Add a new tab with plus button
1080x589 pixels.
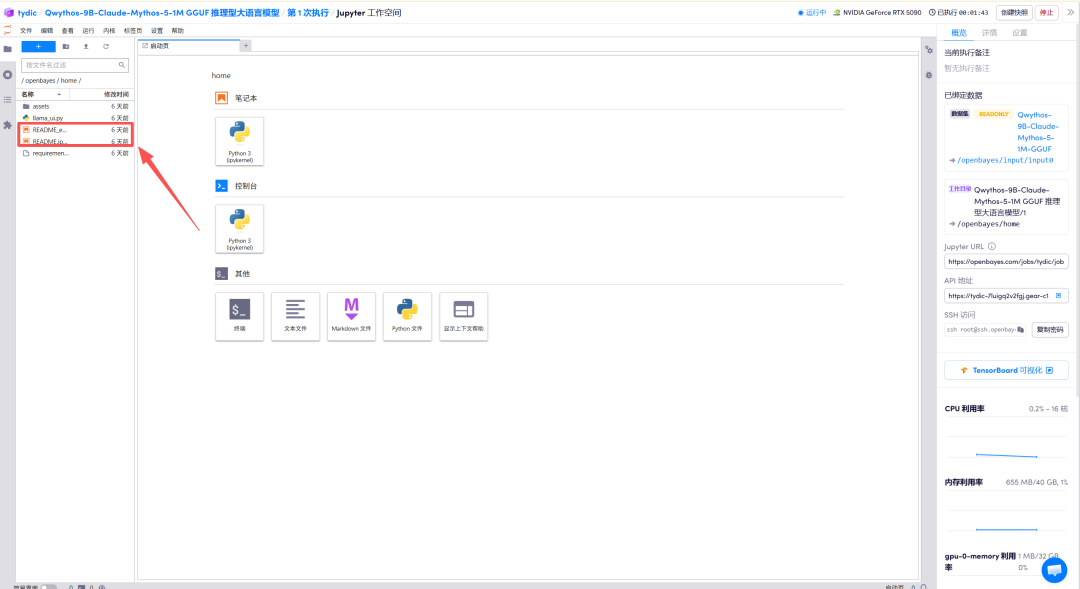[x=246, y=45]
